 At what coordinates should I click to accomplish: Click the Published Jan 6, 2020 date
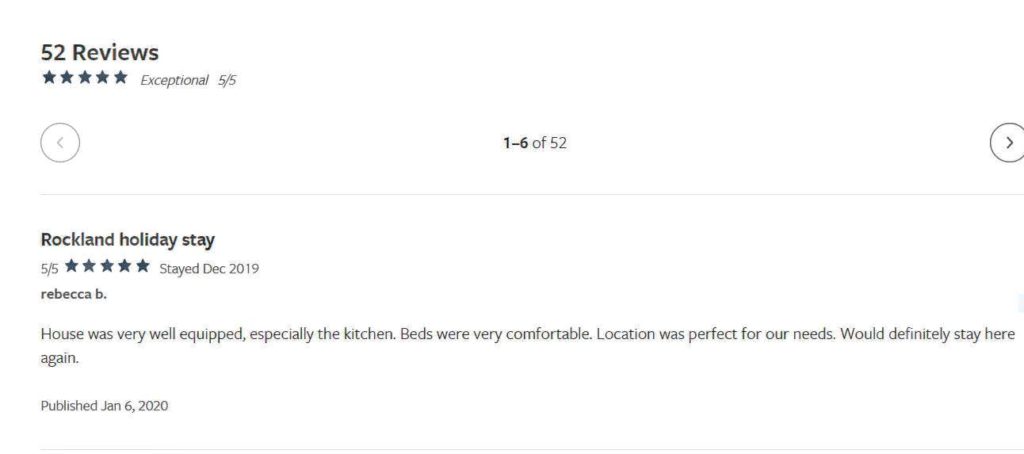coord(104,406)
